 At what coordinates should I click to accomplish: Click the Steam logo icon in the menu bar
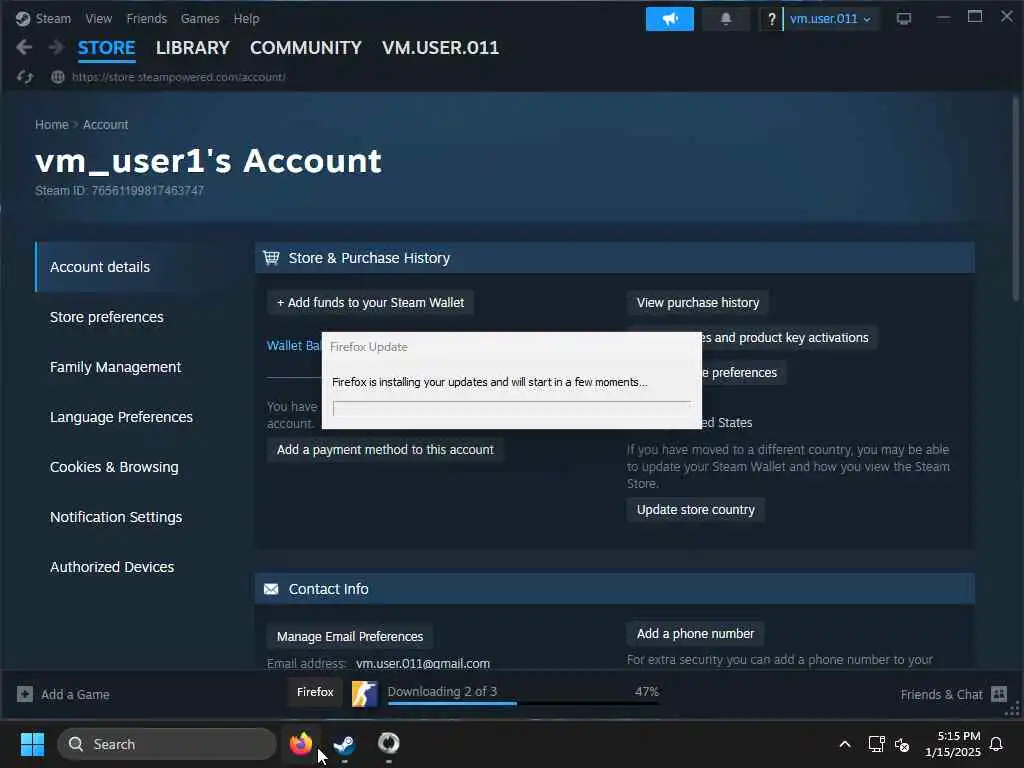pos(23,18)
